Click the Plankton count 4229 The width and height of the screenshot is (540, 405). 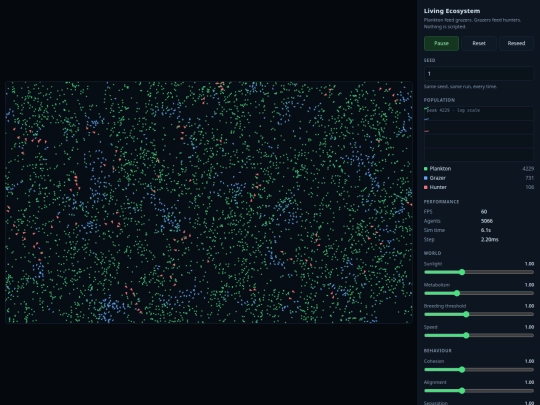click(528, 169)
